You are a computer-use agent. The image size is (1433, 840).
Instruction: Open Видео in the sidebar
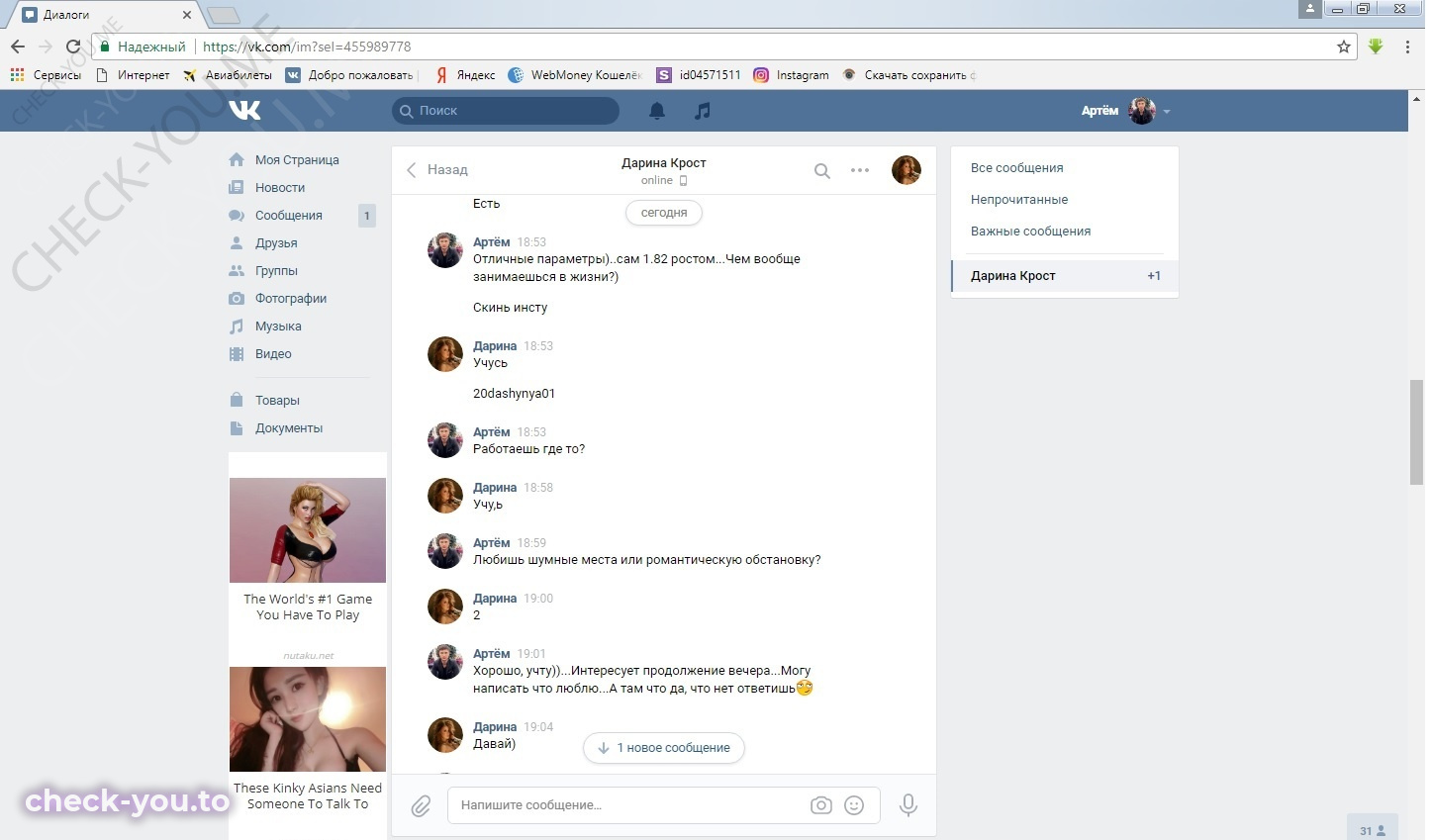273,354
